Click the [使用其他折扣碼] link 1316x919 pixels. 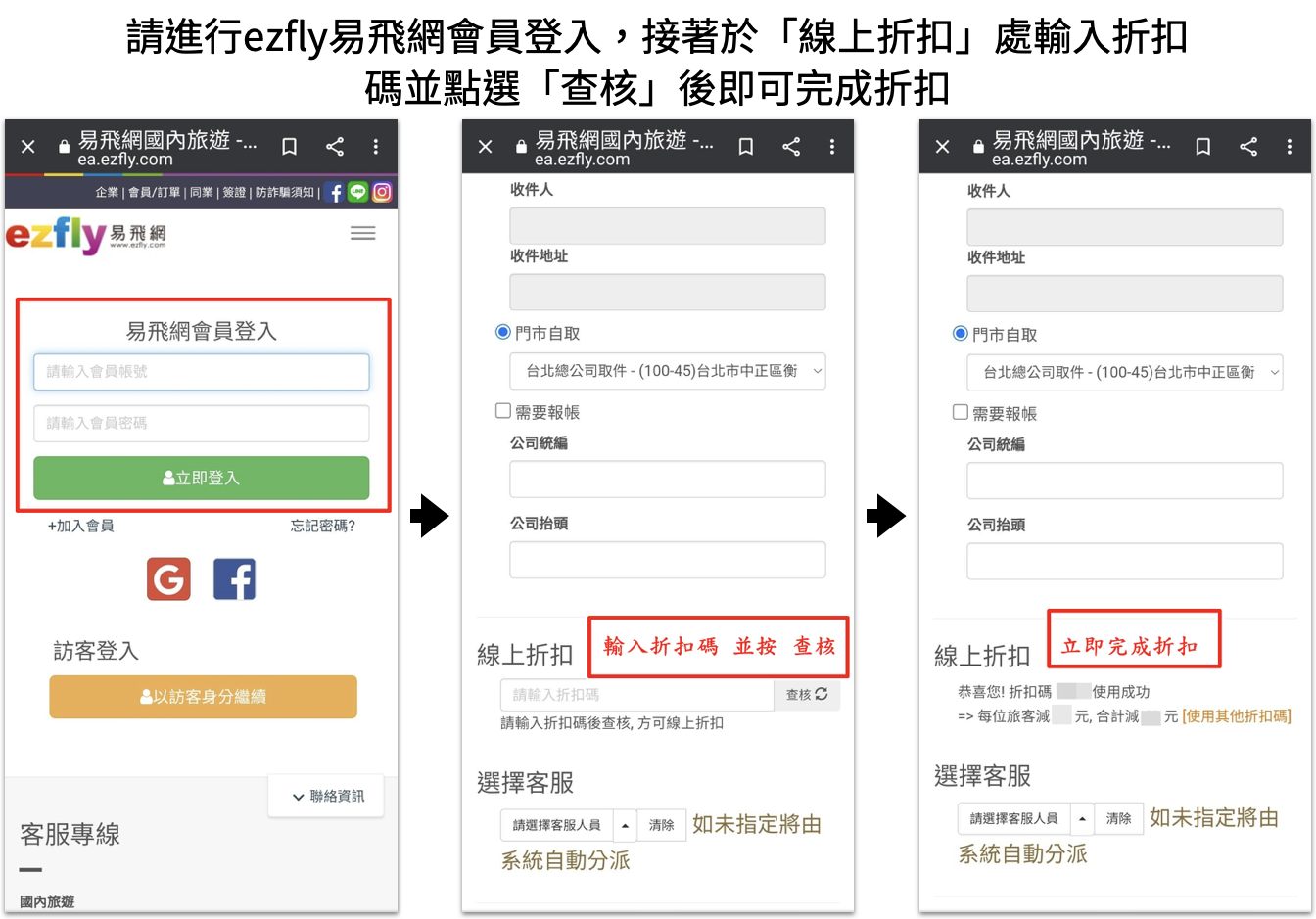click(1237, 716)
